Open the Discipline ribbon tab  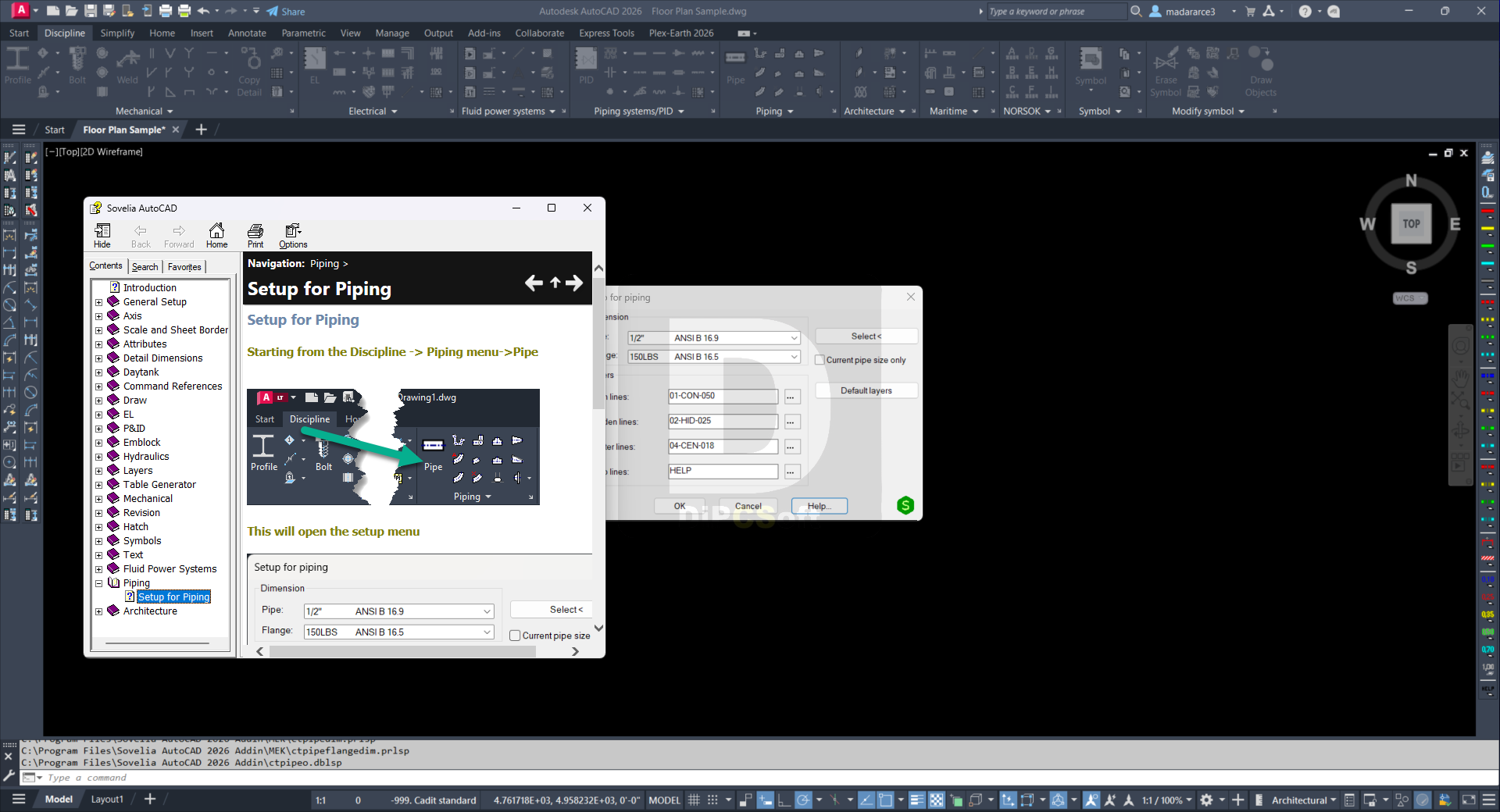coord(65,33)
